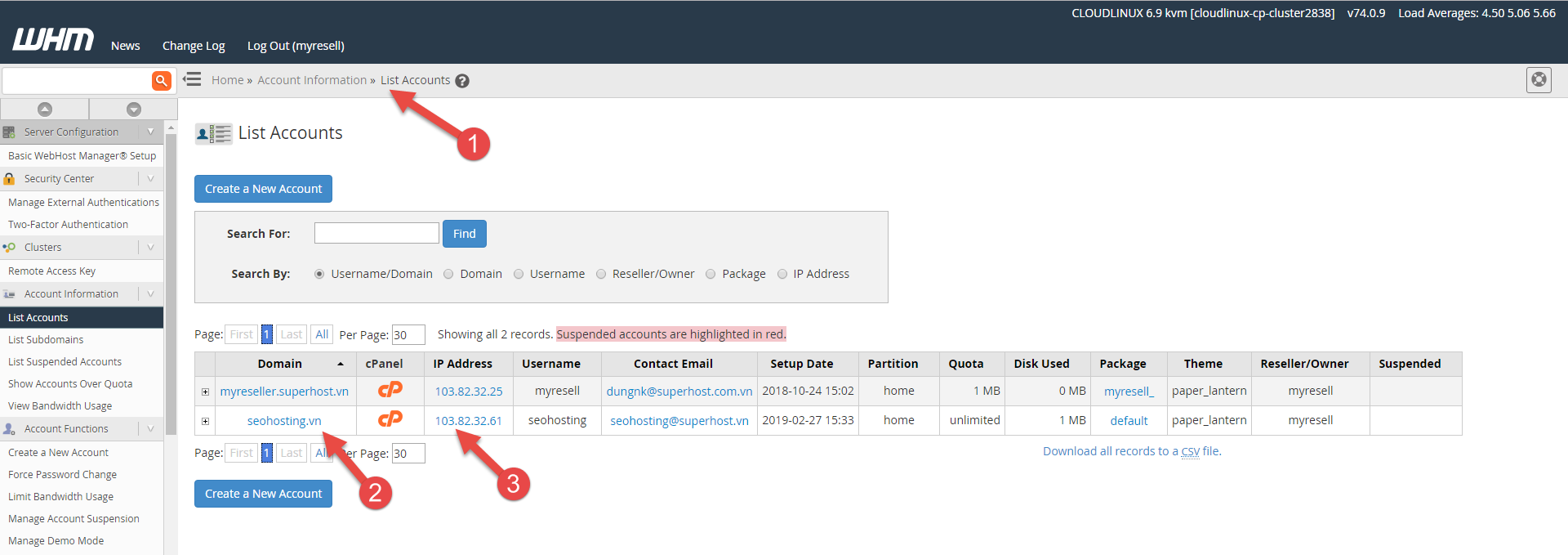Expand the myreseller.superhost.vn row details
The image size is (1568, 555).
click(205, 392)
